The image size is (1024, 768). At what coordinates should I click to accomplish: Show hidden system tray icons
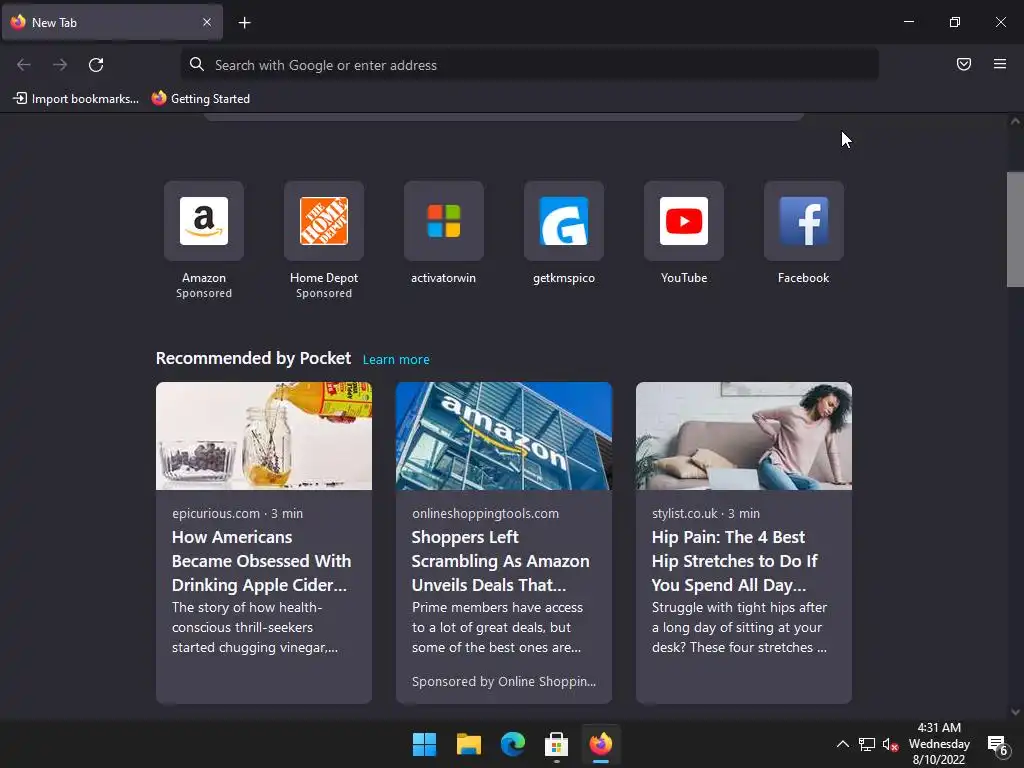842,744
